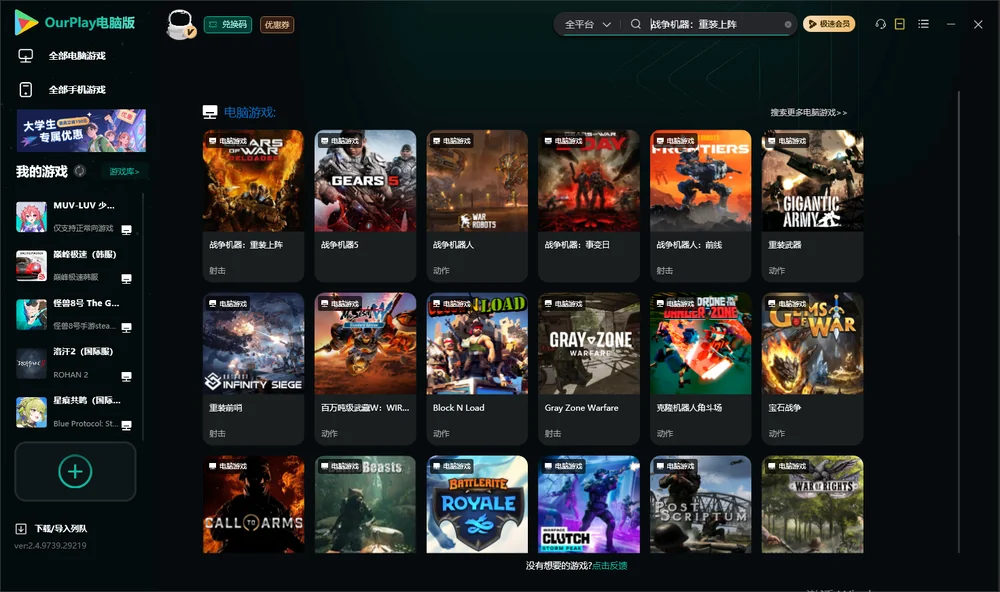Image resolution: width=1000 pixels, height=592 pixels.
Task: Clear the search text with x icon
Action: pyautogui.click(x=788, y=25)
